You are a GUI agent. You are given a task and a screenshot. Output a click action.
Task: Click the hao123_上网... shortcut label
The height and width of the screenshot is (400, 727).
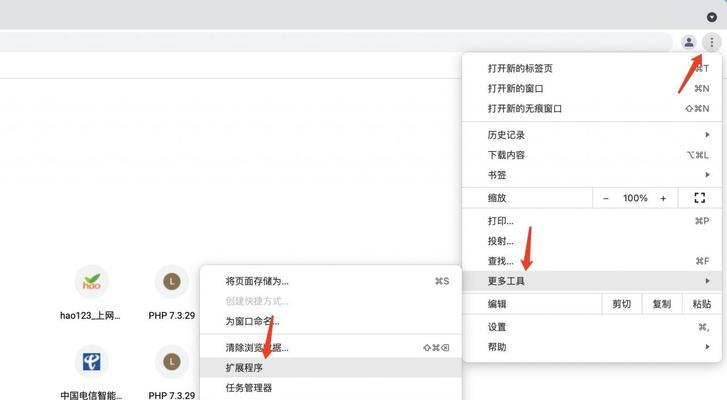[90, 316]
